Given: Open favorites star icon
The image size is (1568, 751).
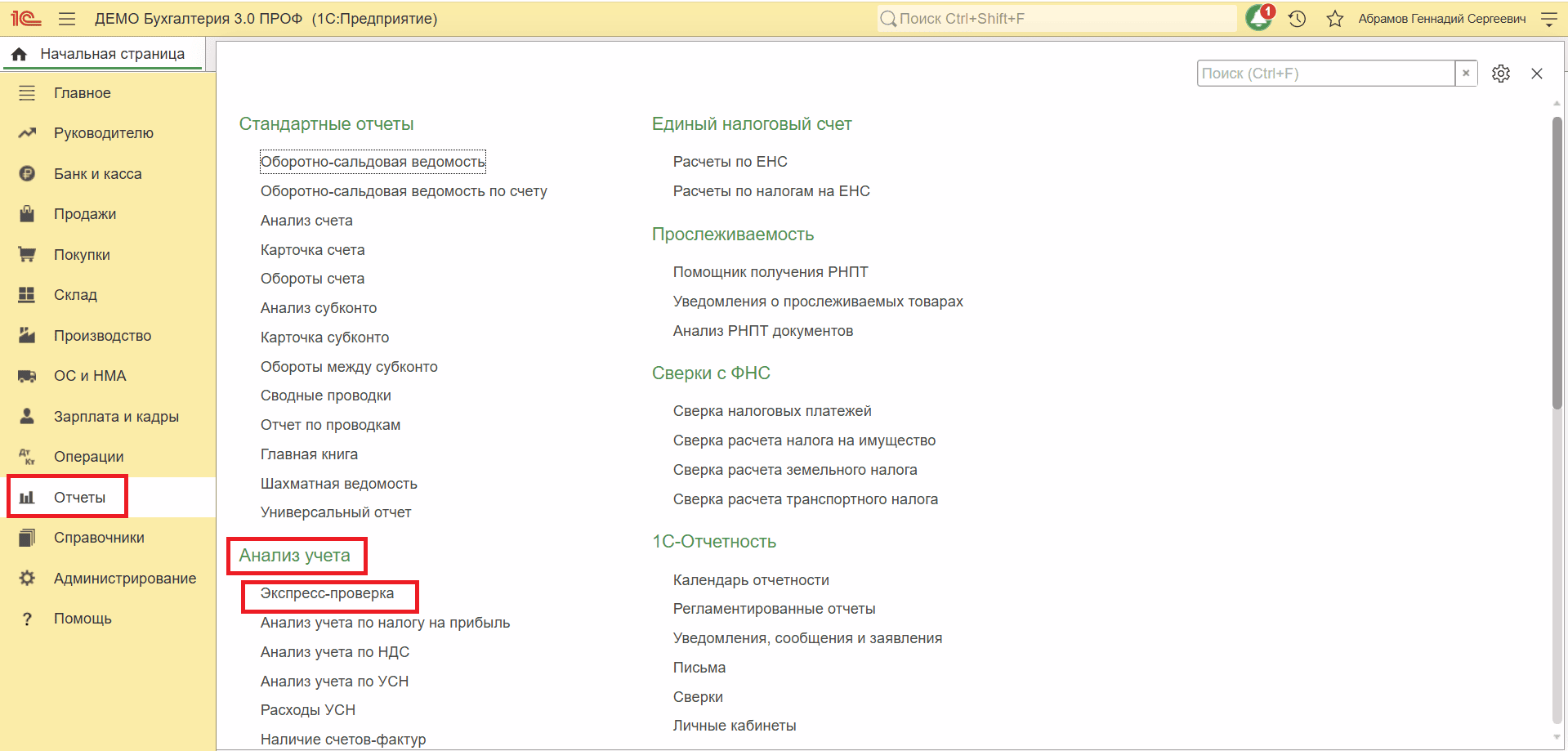Looking at the screenshot, I should point(1335,19).
